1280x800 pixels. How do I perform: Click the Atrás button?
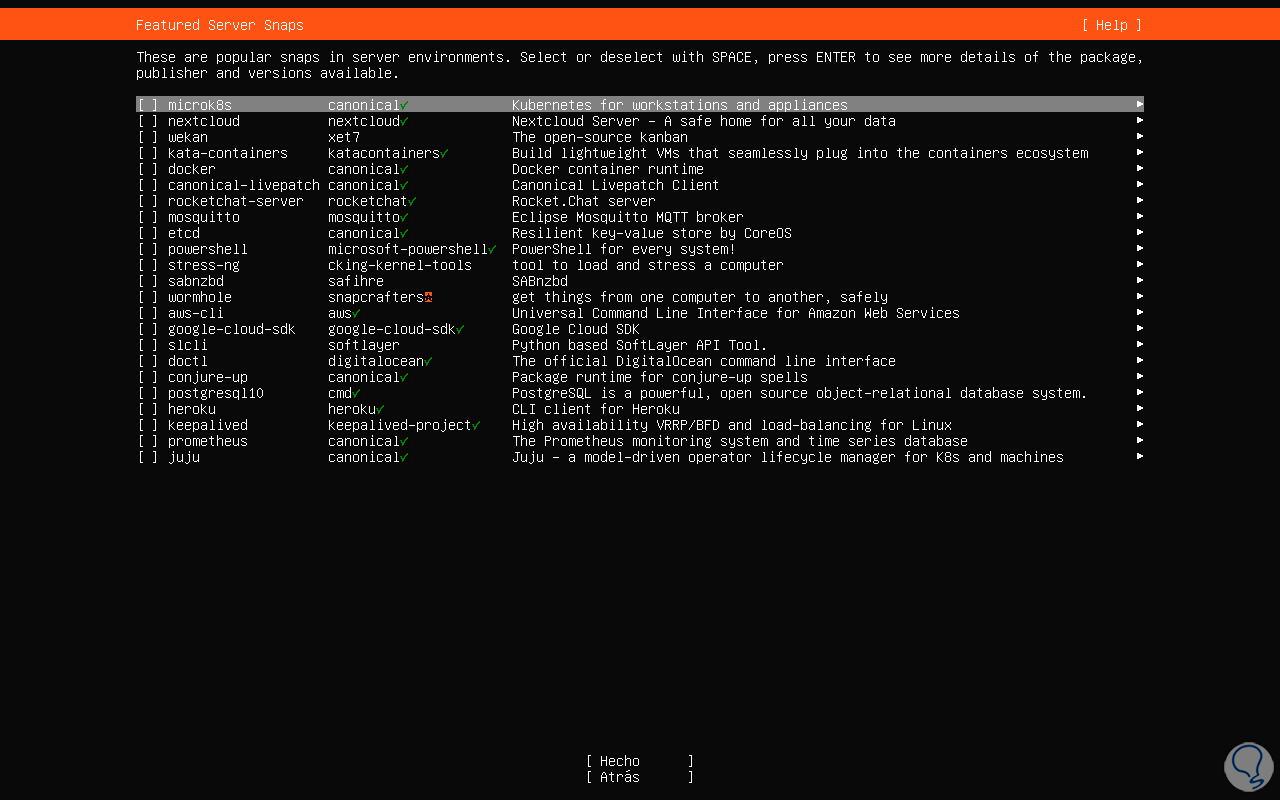pos(640,777)
